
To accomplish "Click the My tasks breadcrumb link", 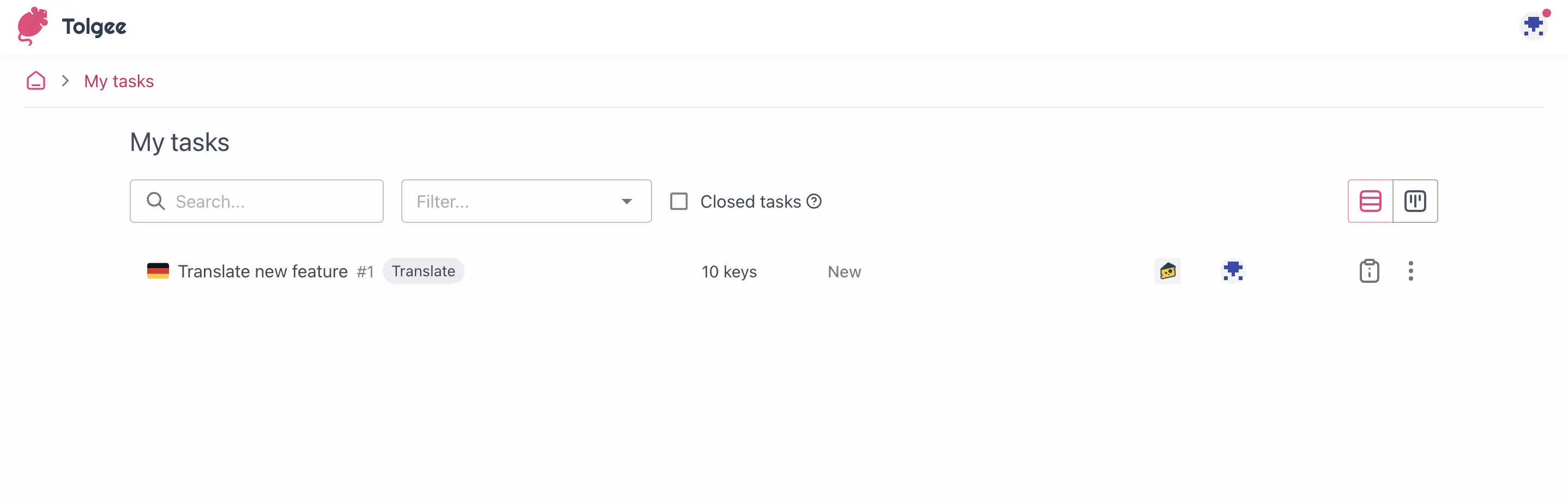I will click(119, 80).
